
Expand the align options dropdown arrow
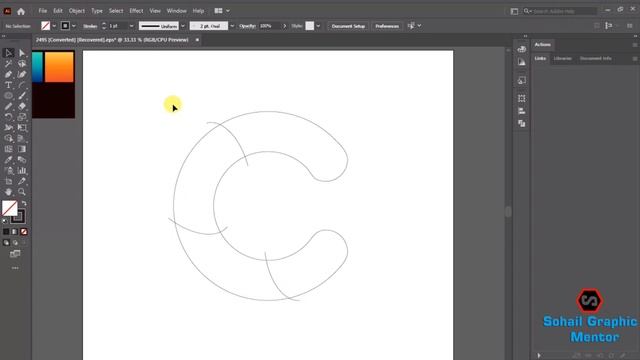point(419,26)
